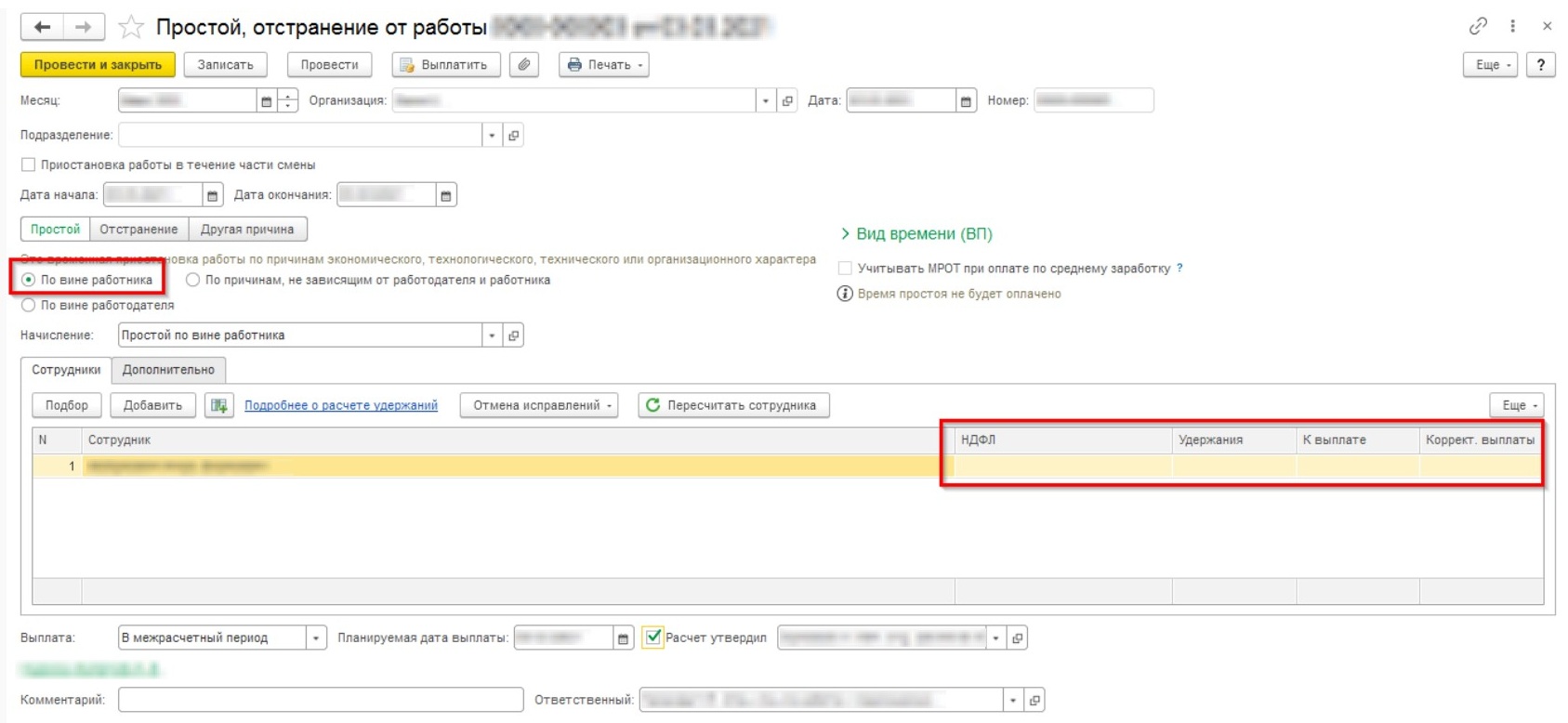Image resolution: width=1568 pixels, height=723 pixels.
Task: Click the Удержания column header
Action: tap(1234, 440)
